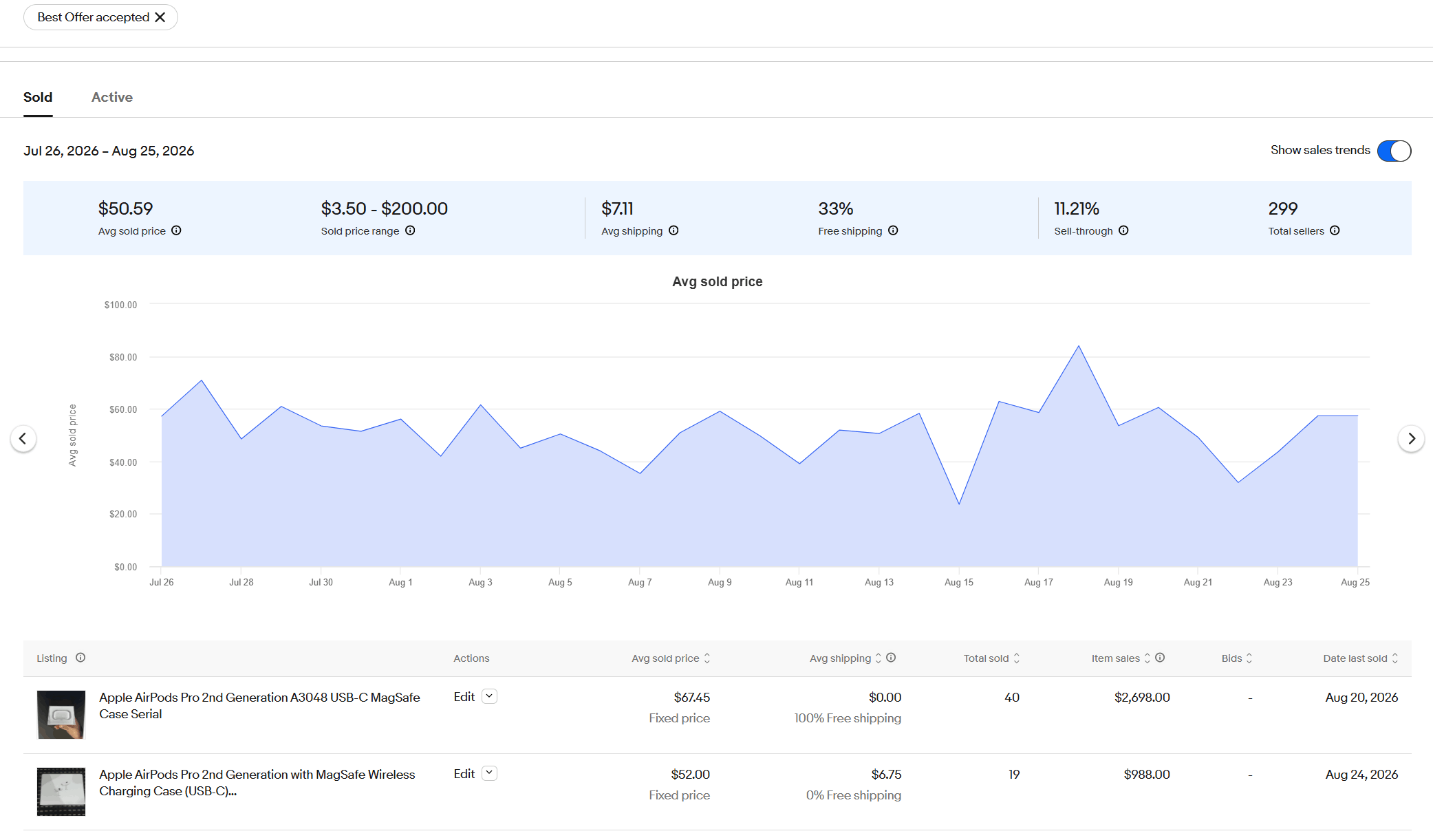Click the $52.00 avg sold price cell
Viewport: 1433px width, 840px height.
[x=691, y=775]
